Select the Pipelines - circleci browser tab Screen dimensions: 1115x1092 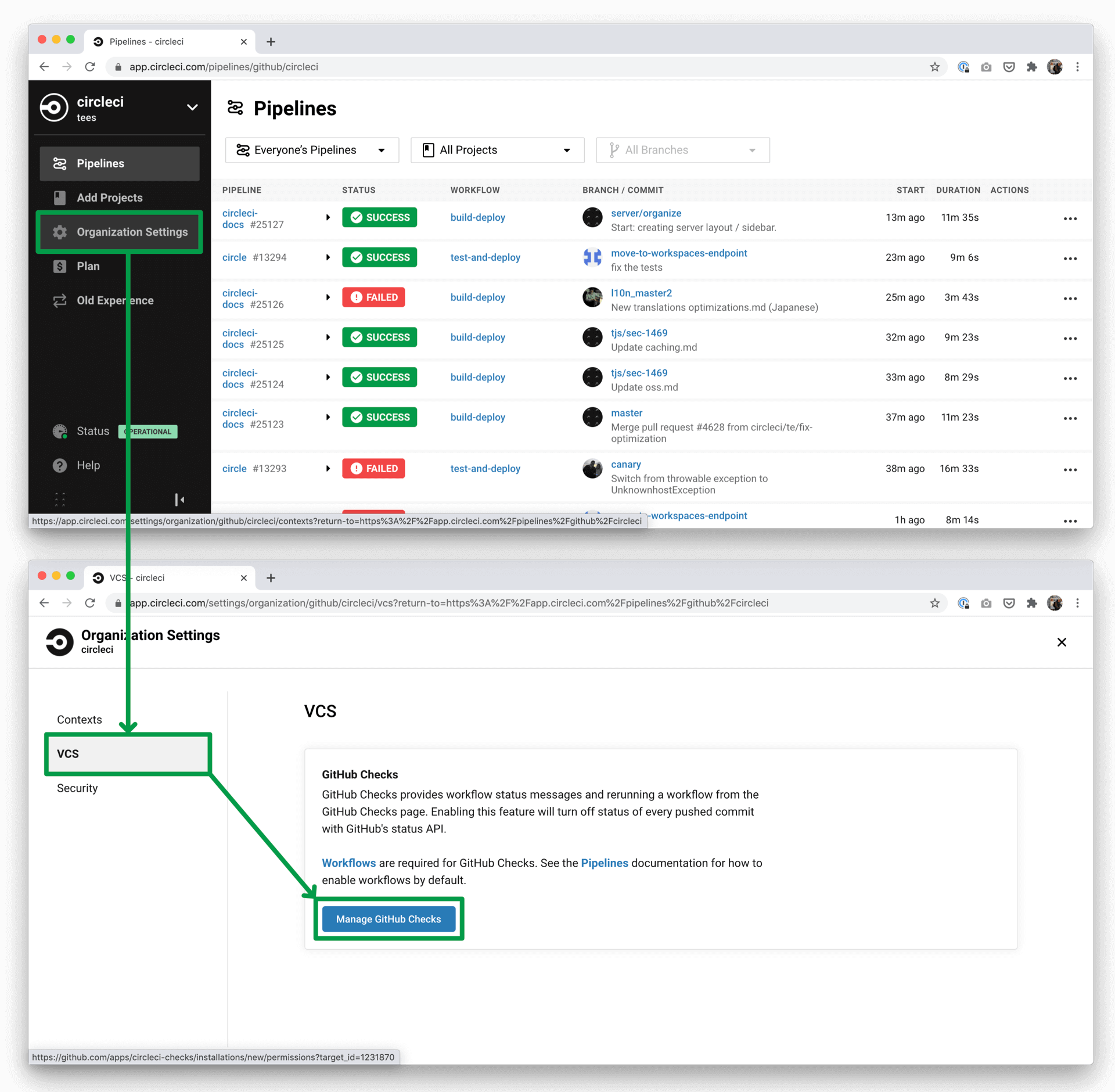point(168,42)
